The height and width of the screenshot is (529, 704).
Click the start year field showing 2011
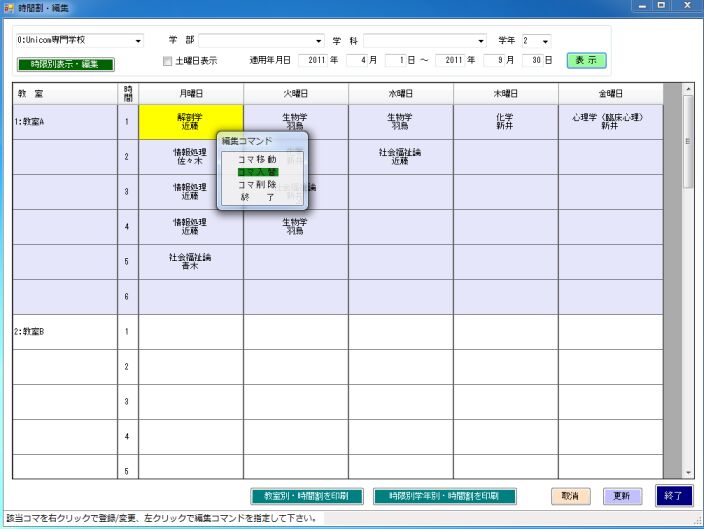(x=318, y=60)
